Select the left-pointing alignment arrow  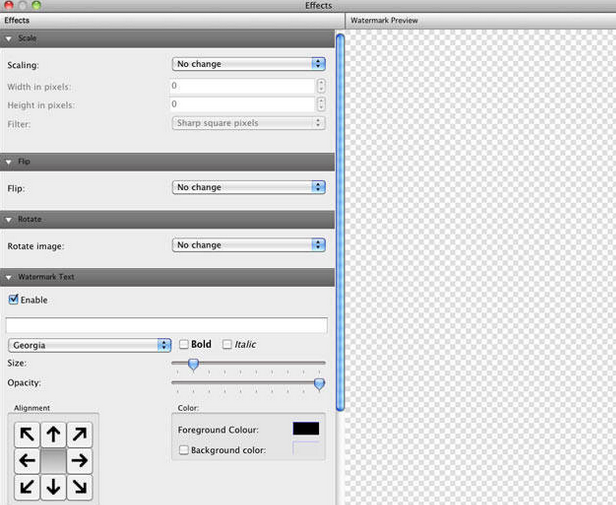click(x=27, y=462)
